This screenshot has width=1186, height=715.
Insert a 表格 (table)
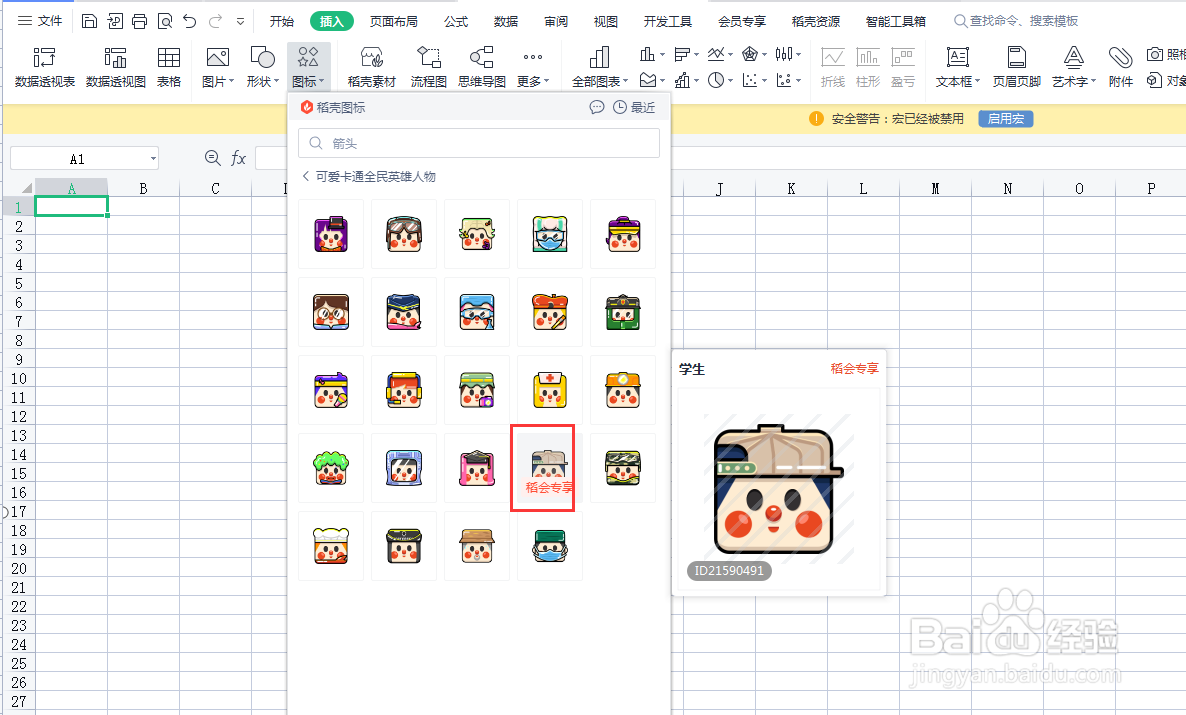click(169, 66)
